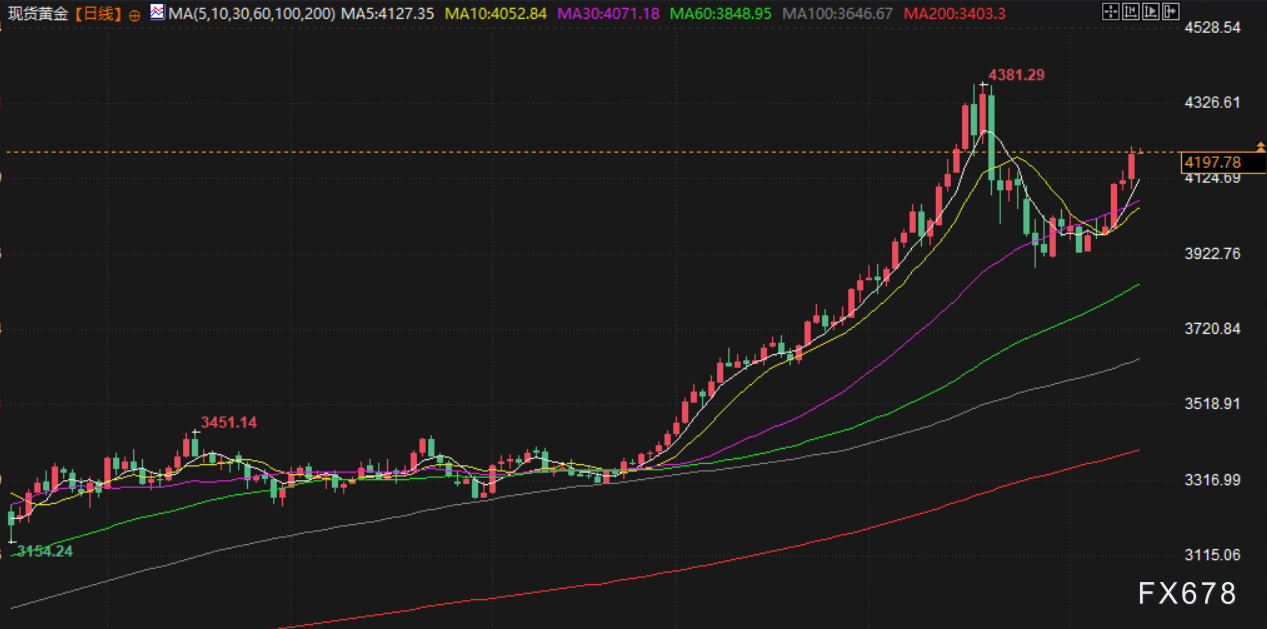Click the 3154.24 low price label
The height and width of the screenshot is (629, 1267).
[x=42, y=551]
